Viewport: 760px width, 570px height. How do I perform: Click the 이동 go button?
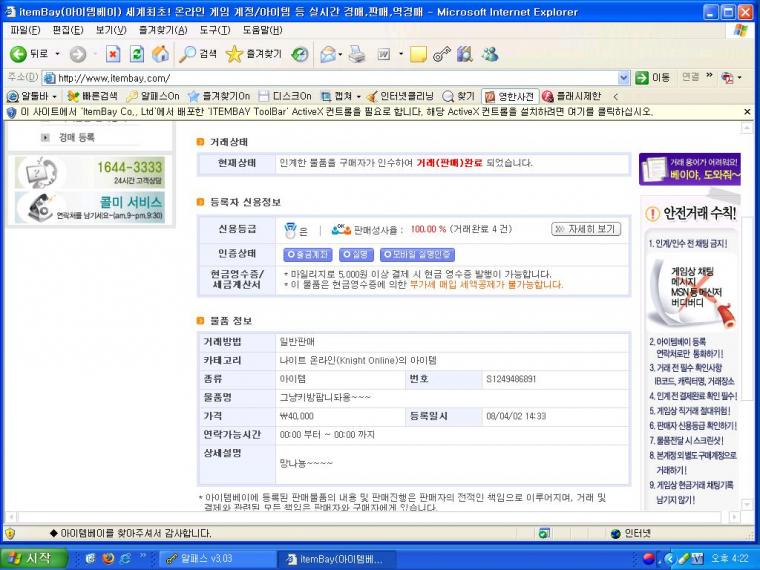(653, 78)
